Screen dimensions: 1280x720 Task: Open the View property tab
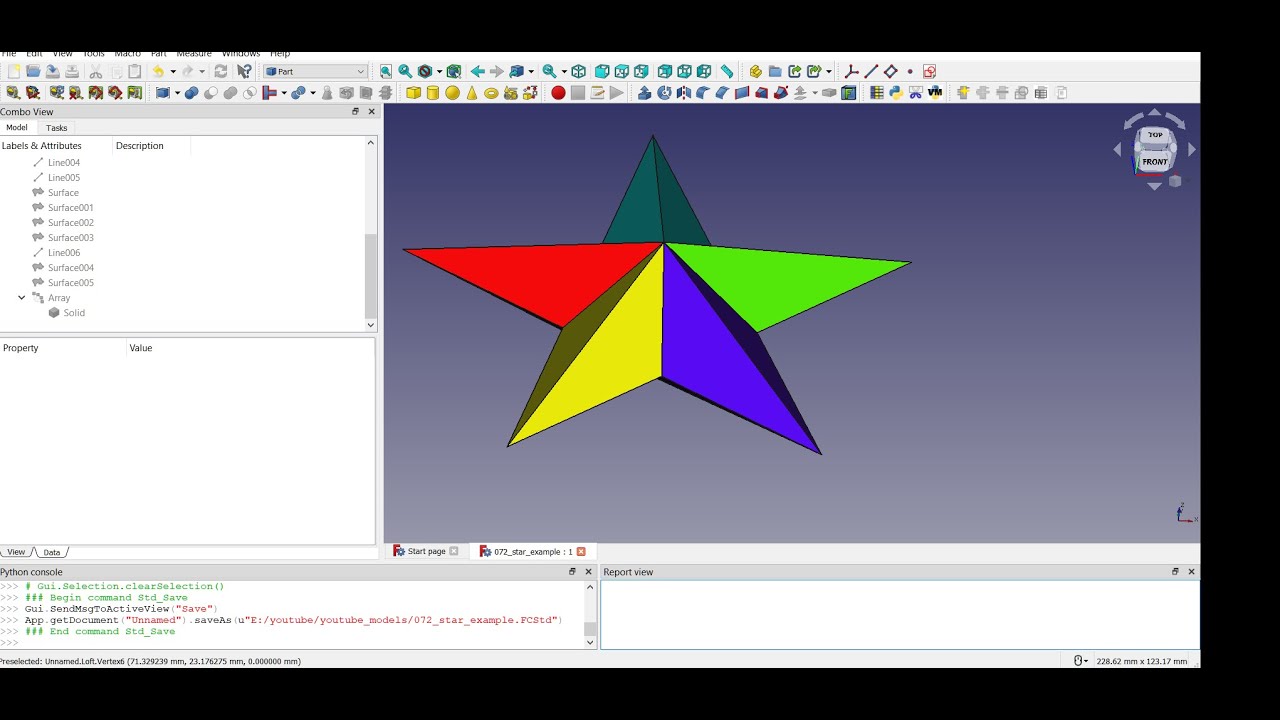pos(16,552)
